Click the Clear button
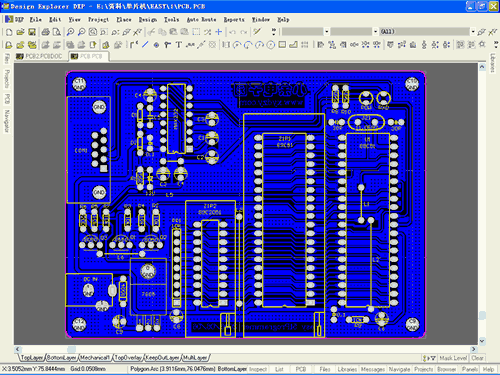This screenshot has height=375, width=500. coord(477,358)
